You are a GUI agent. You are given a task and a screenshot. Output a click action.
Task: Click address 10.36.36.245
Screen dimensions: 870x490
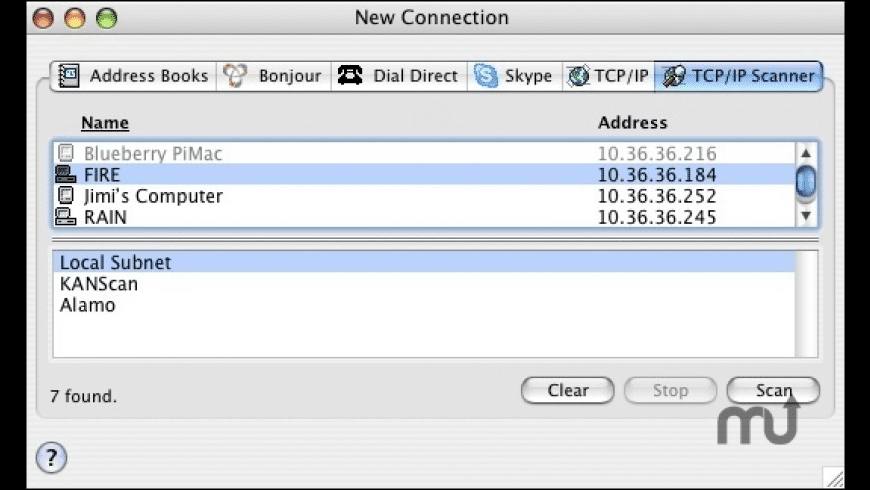657,217
